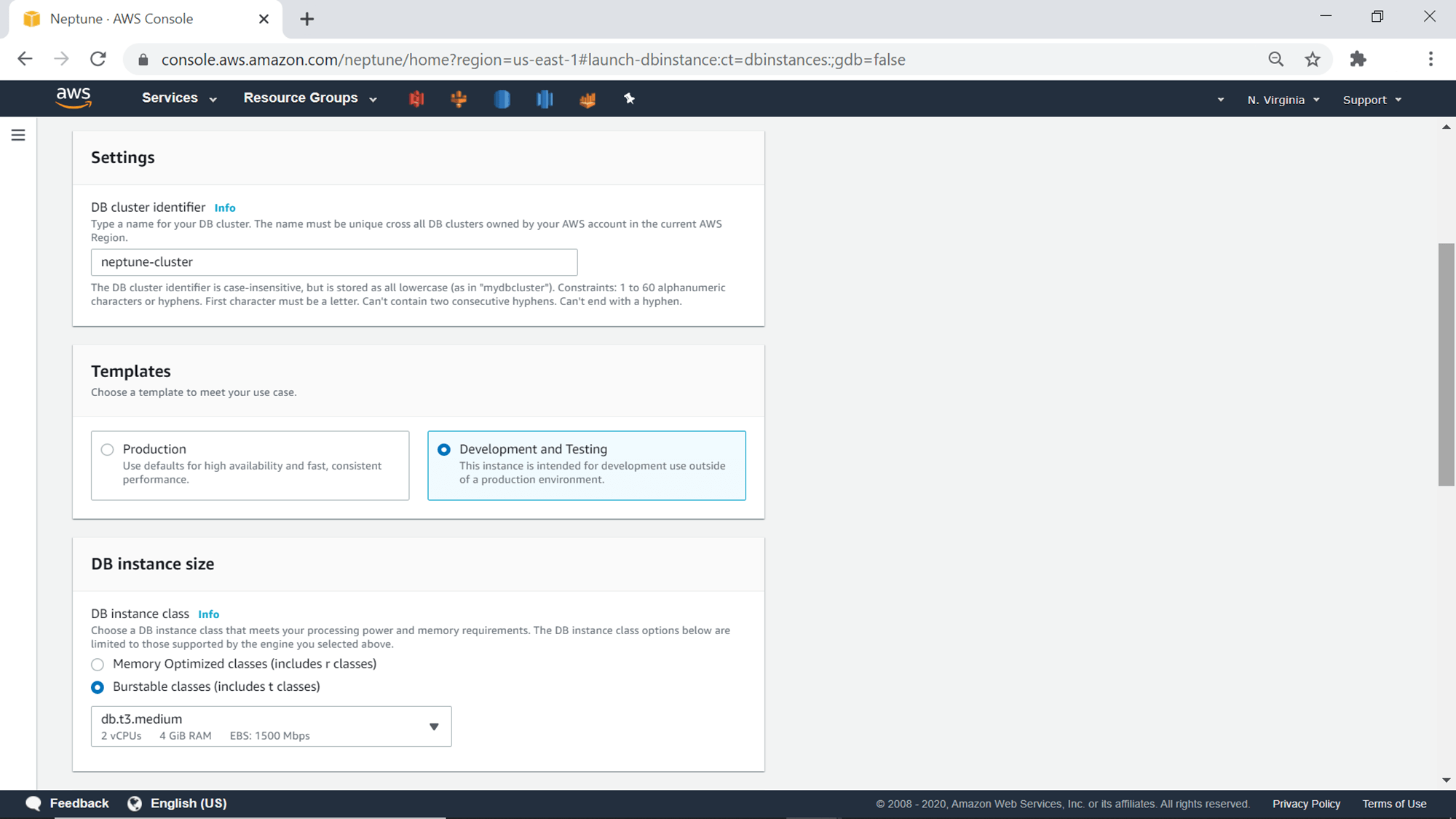The height and width of the screenshot is (819, 1456).
Task: Click Info link beside DB cluster identifier
Action: 224,208
